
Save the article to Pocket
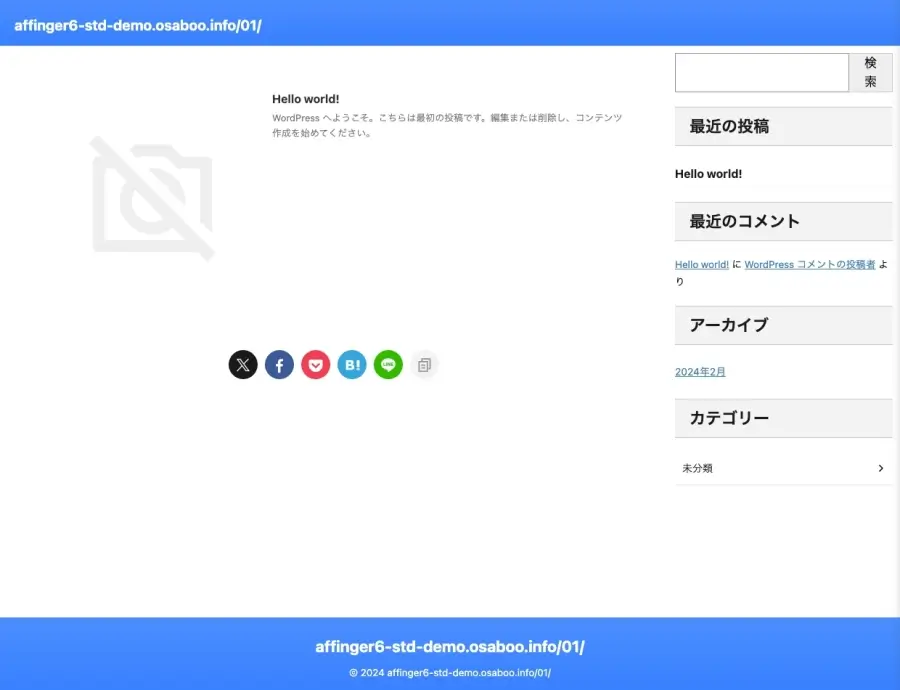click(x=315, y=364)
